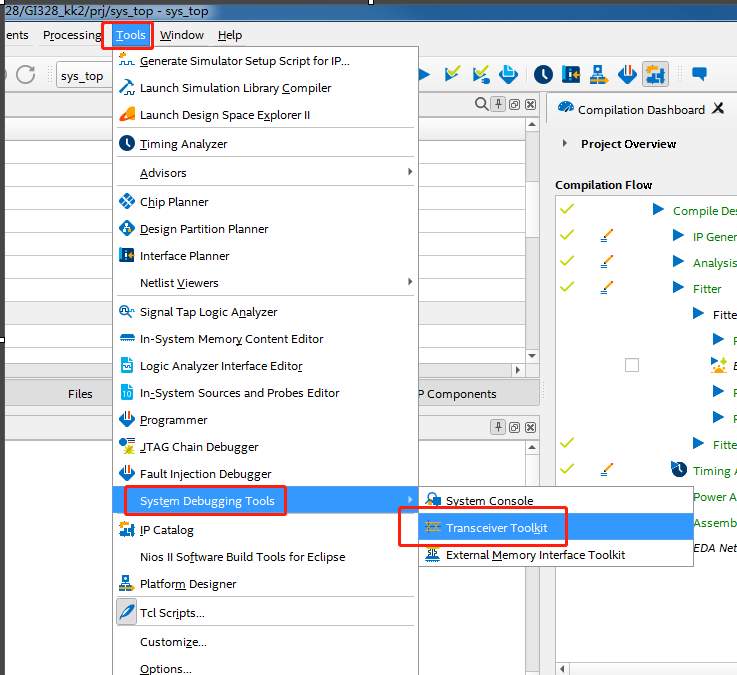Select the Files tab
The width and height of the screenshot is (737, 675).
click(x=80, y=394)
